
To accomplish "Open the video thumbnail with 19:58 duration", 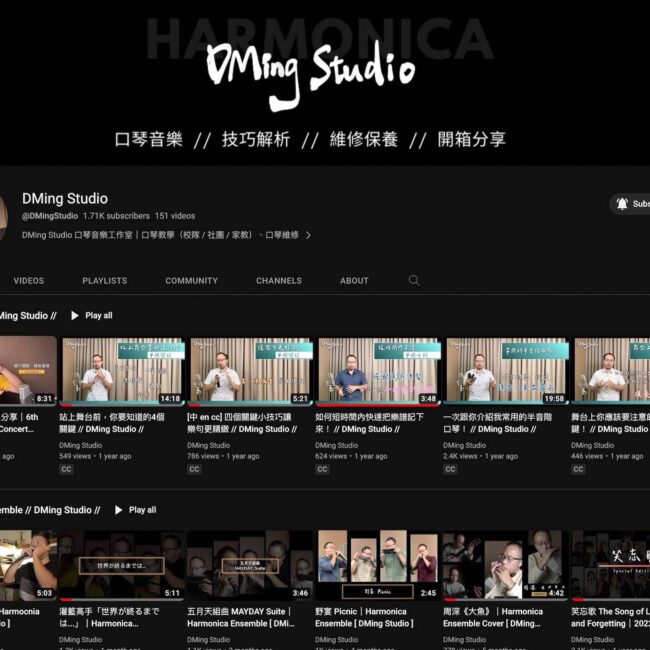I will (504, 370).
